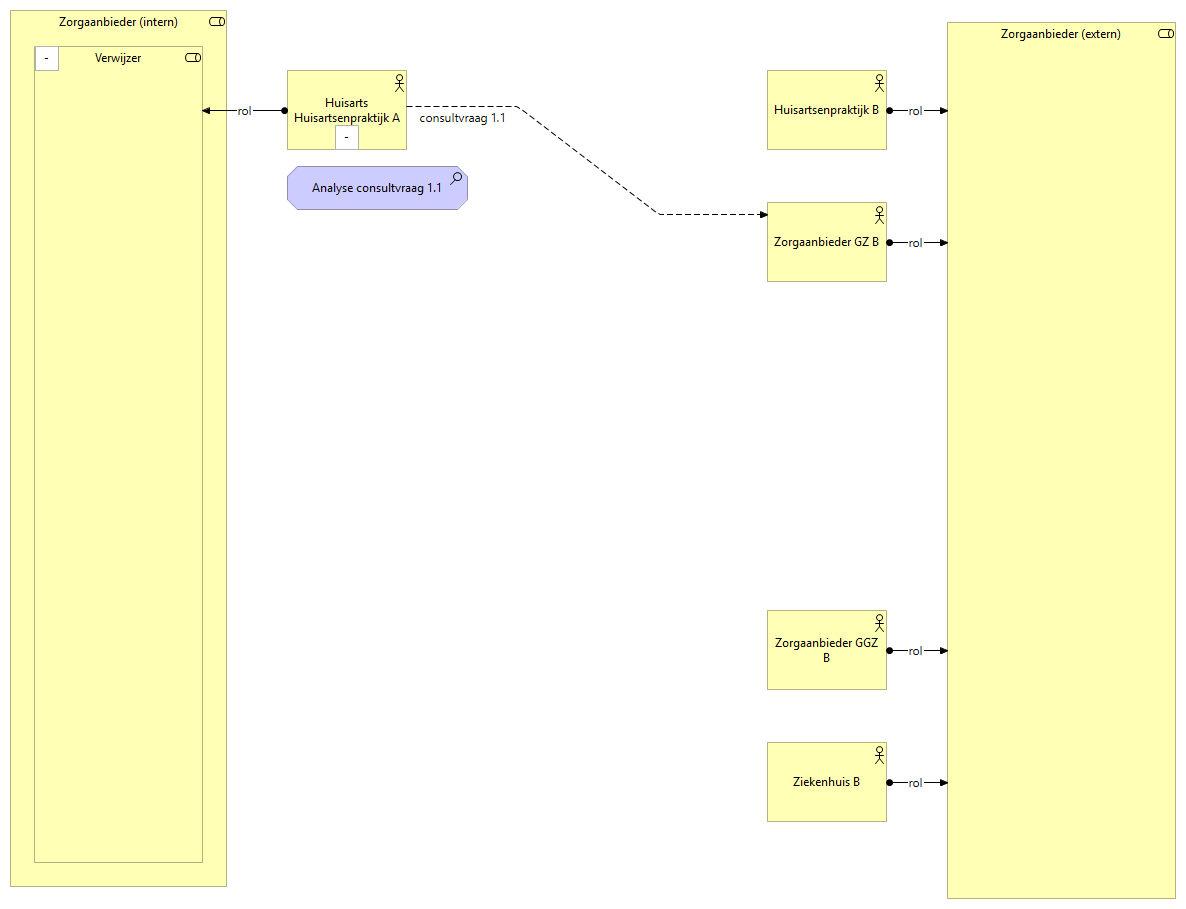Image resolution: width=1186 pixels, height=909 pixels.
Task: Select the 'rol' label beside Huisartsenpraktijk B
Action: pyautogui.click(x=915, y=111)
